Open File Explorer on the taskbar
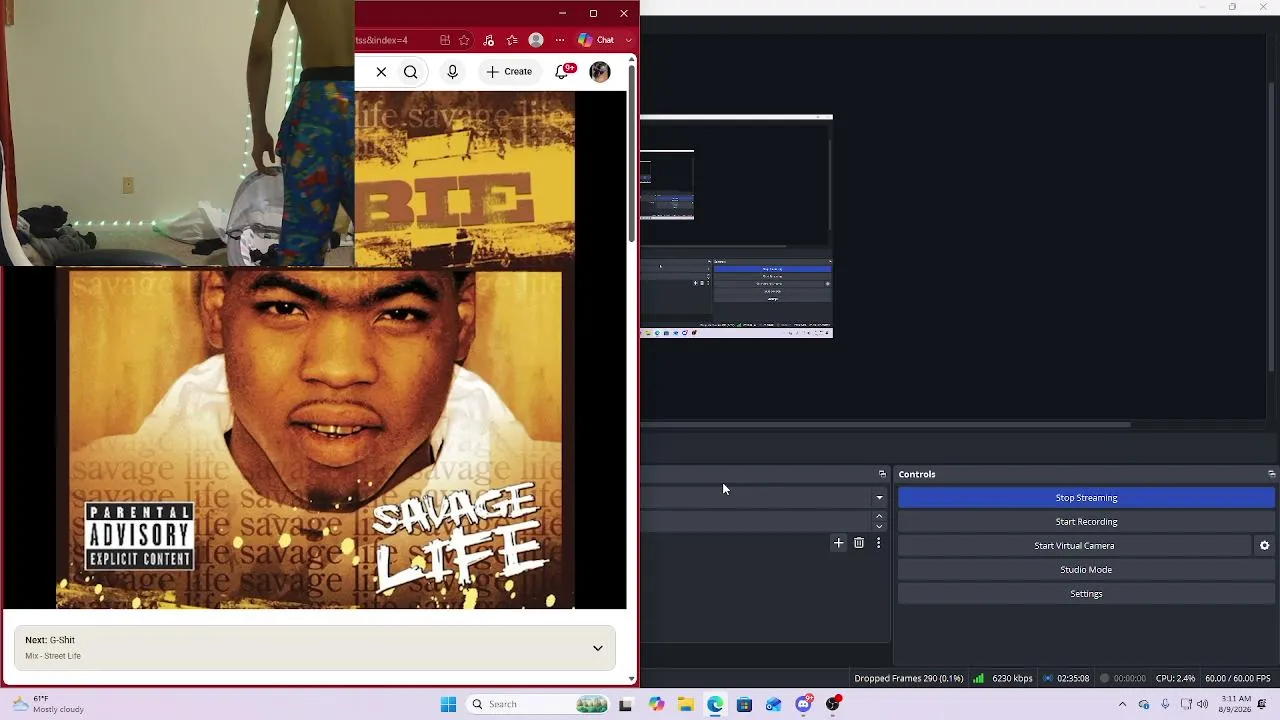Viewport: 1280px width, 720px height. [686, 704]
